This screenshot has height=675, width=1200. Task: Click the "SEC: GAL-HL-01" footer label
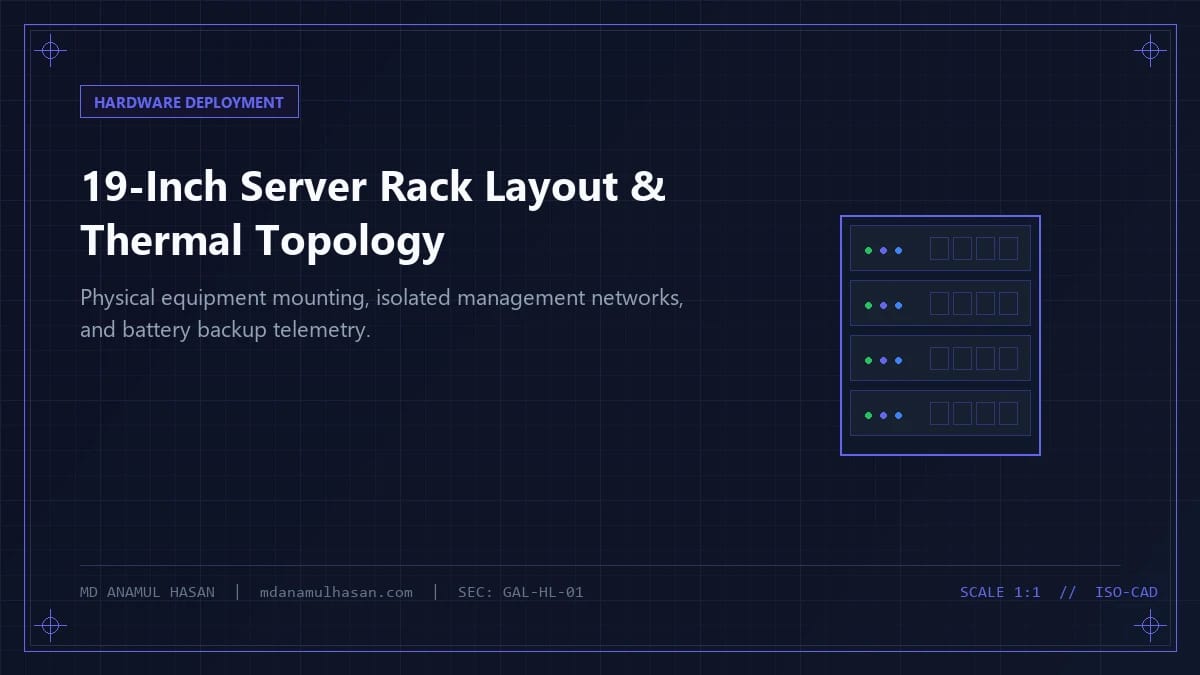pyautogui.click(x=521, y=592)
